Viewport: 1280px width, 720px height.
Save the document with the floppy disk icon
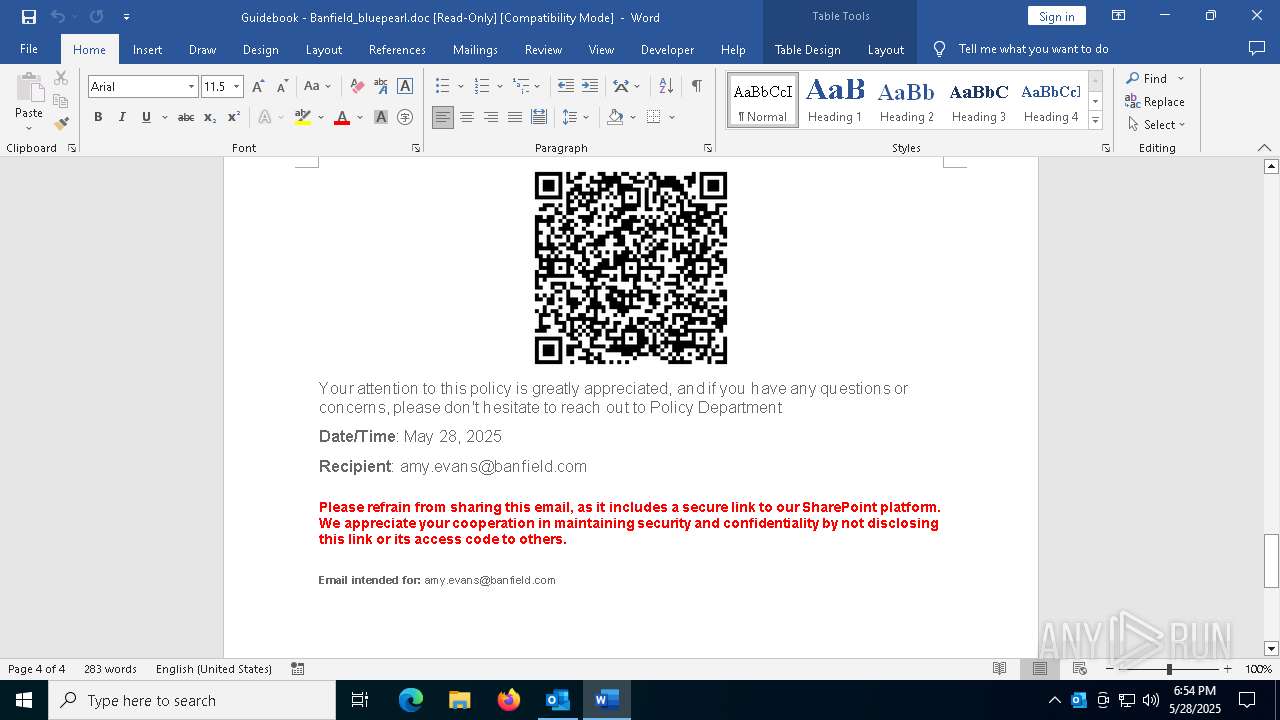click(x=28, y=17)
